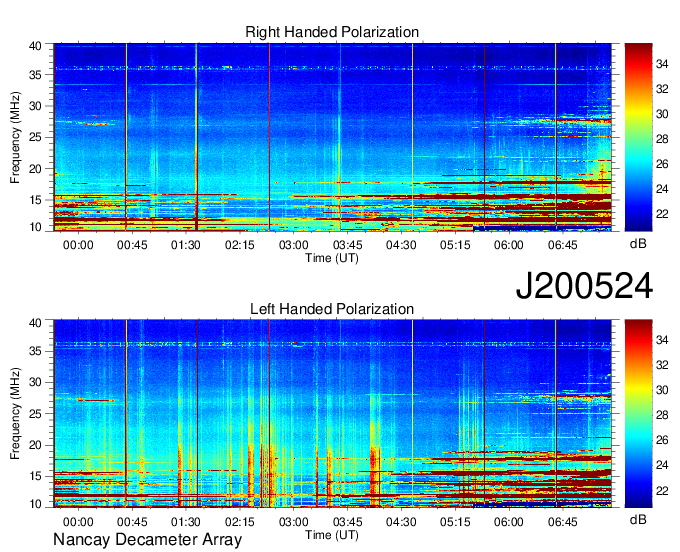Click the 30 value on the Right Handed color bar
Image resolution: width=680 pixels, height=552 pixels.
pos(662,114)
